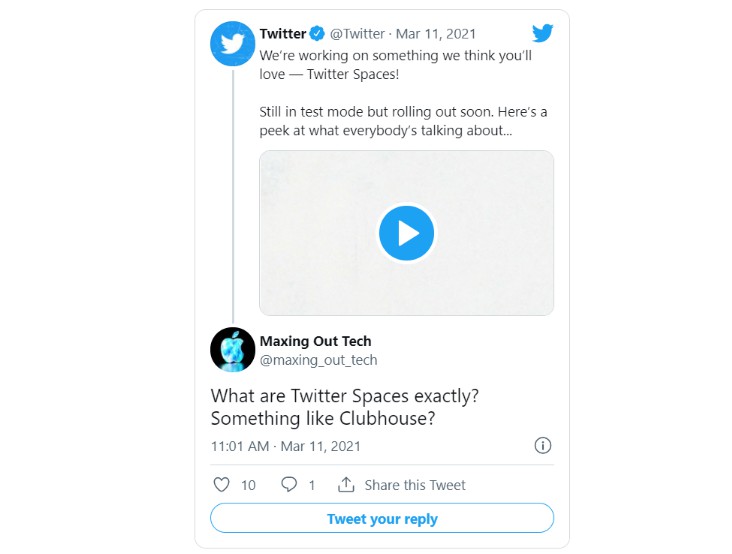
Task: Open the Twitter account name link
Action: pyautogui.click(x=283, y=34)
